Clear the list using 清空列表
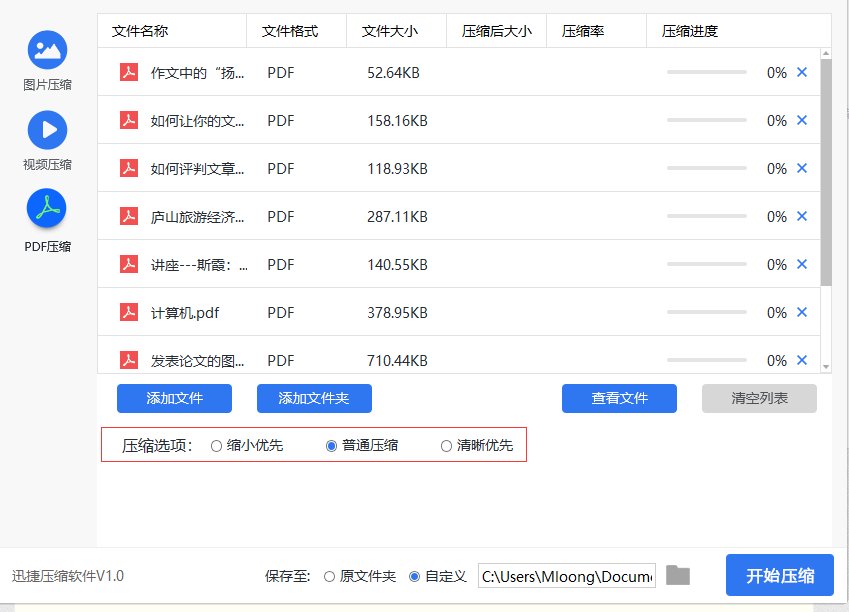Screen dimensions: 849x612 pos(759,398)
